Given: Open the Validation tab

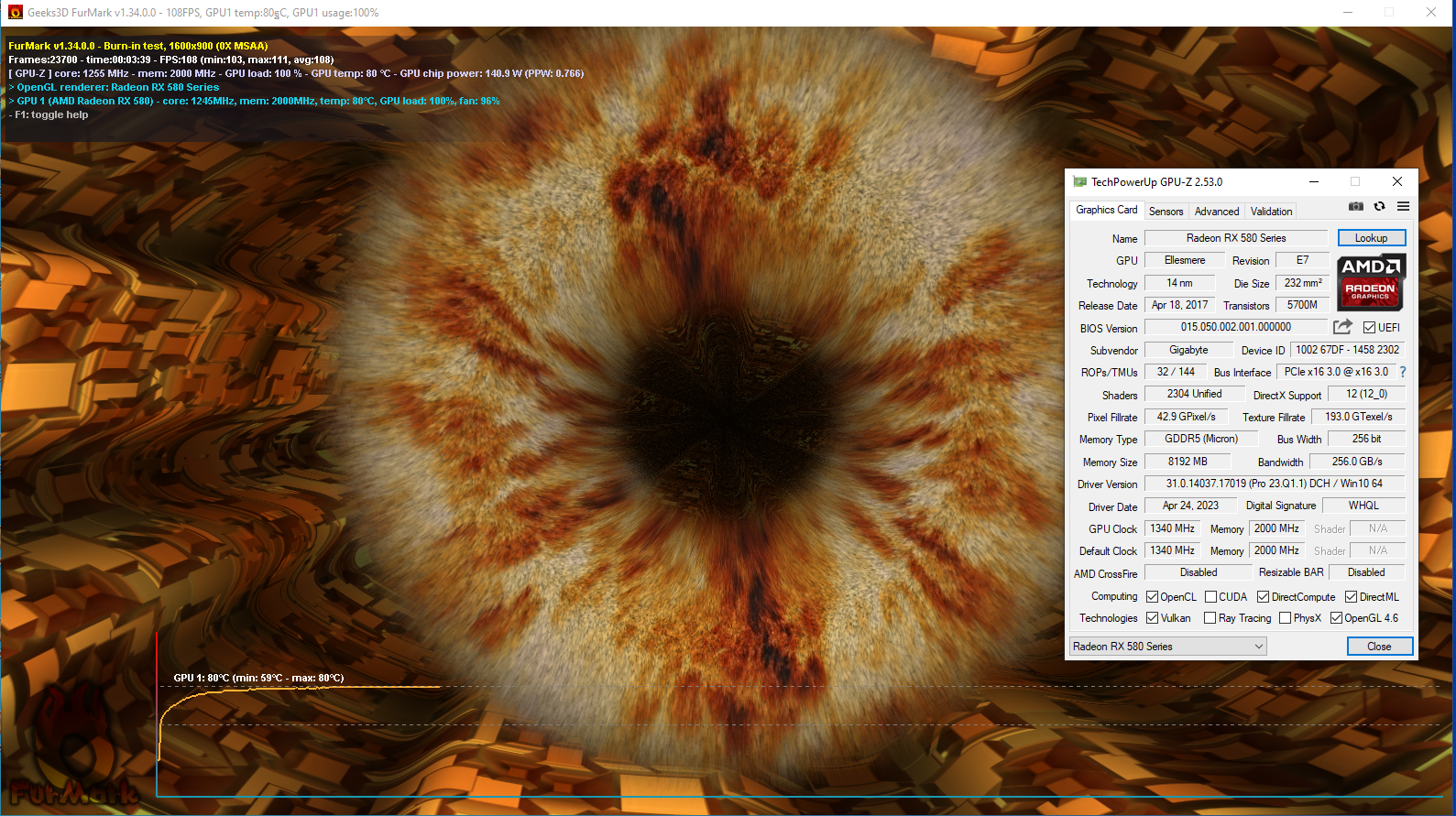Looking at the screenshot, I should coord(1271,212).
